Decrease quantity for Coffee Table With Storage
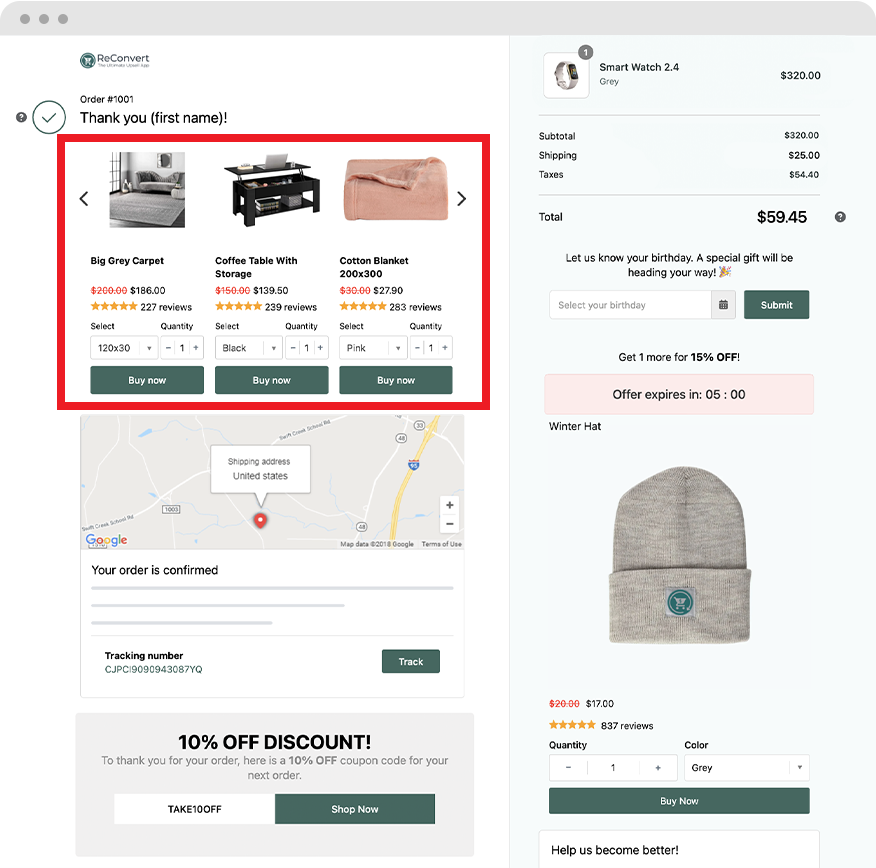 pyautogui.click(x=293, y=348)
